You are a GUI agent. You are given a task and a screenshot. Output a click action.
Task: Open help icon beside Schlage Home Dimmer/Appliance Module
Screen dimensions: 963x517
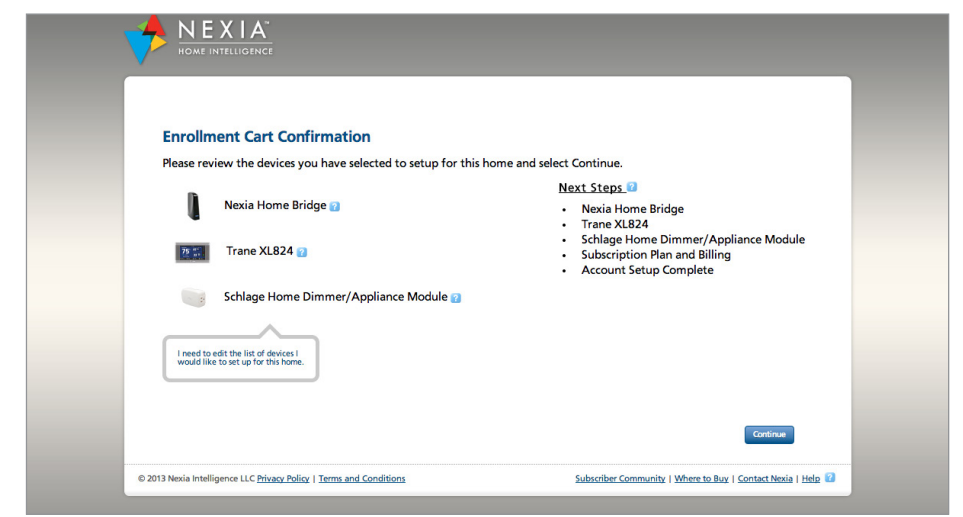pyautogui.click(x=456, y=298)
